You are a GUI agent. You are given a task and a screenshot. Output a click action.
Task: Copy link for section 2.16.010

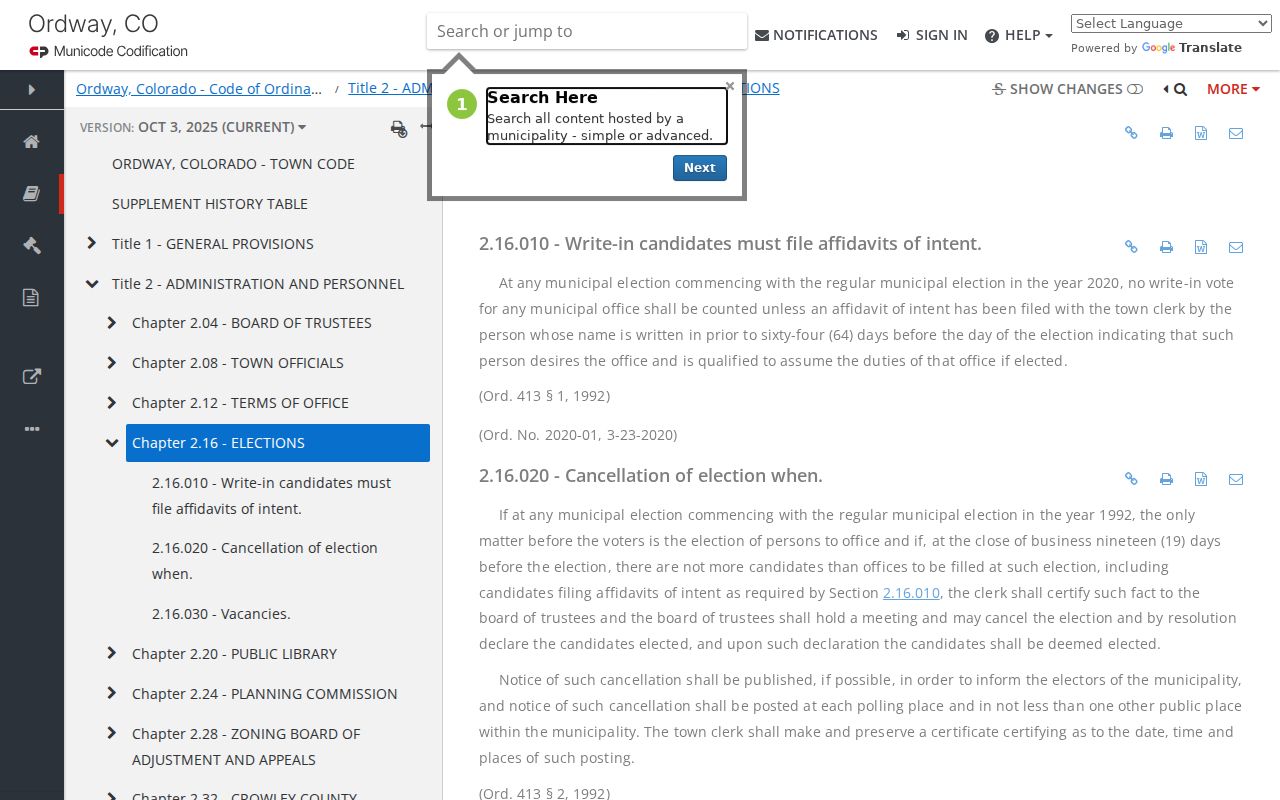[1131, 247]
